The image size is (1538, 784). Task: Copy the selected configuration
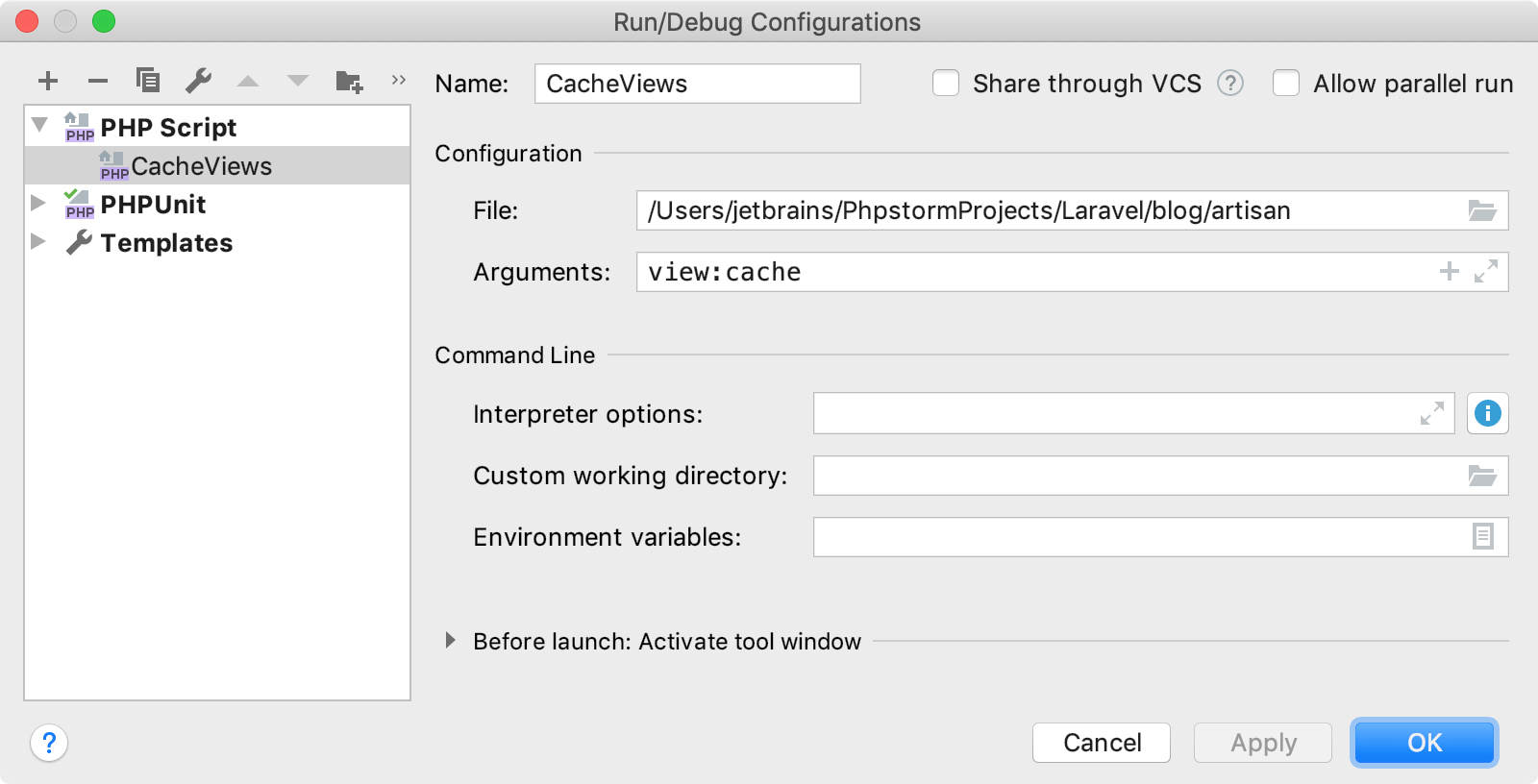pyautogui.click(x=148, y=80)
